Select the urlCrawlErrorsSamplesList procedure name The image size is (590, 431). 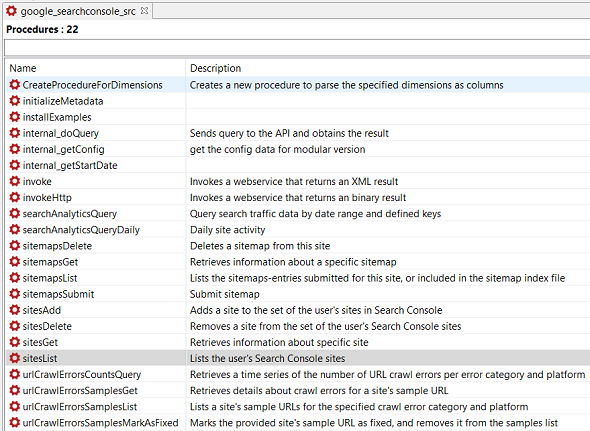click(79, 407)
